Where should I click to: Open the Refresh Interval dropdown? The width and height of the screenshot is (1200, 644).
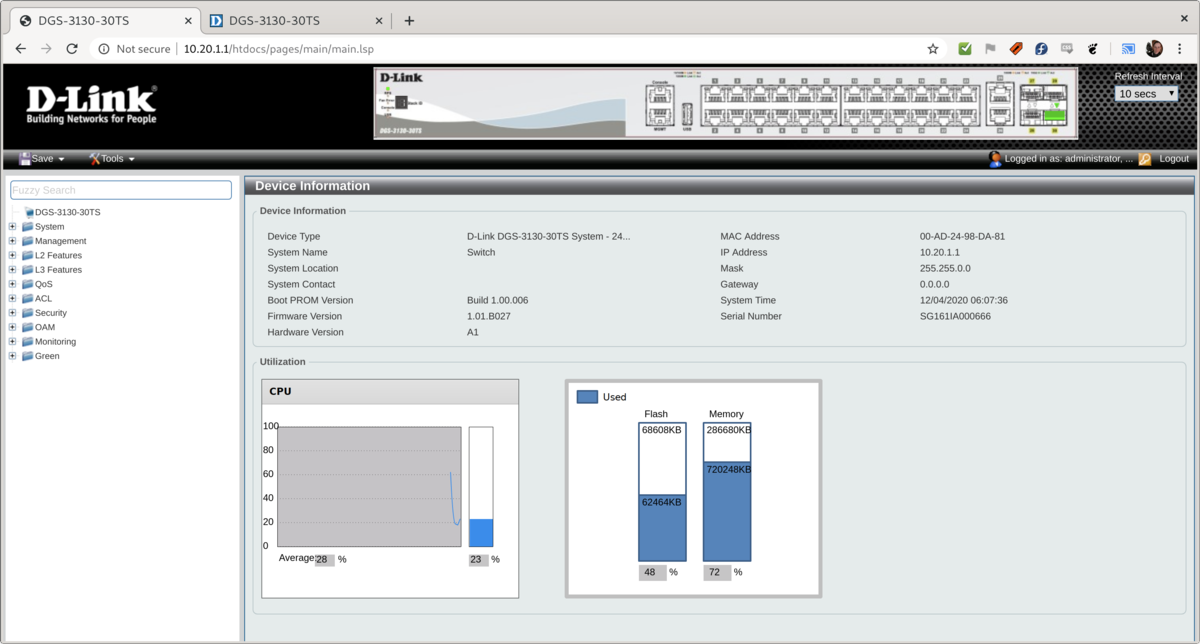click(1146, 94)
